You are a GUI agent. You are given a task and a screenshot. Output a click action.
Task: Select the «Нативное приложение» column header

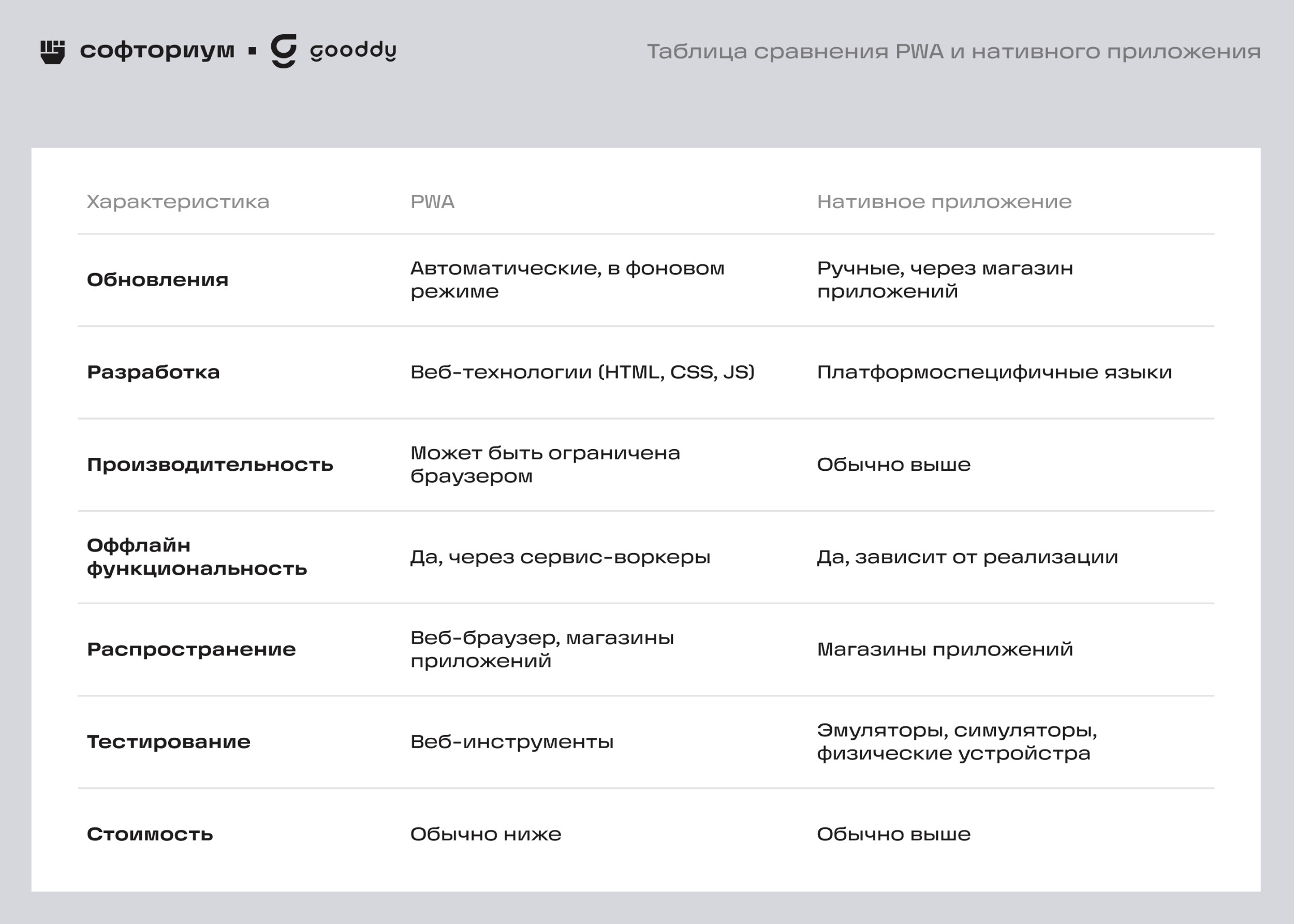coord(944,201)
